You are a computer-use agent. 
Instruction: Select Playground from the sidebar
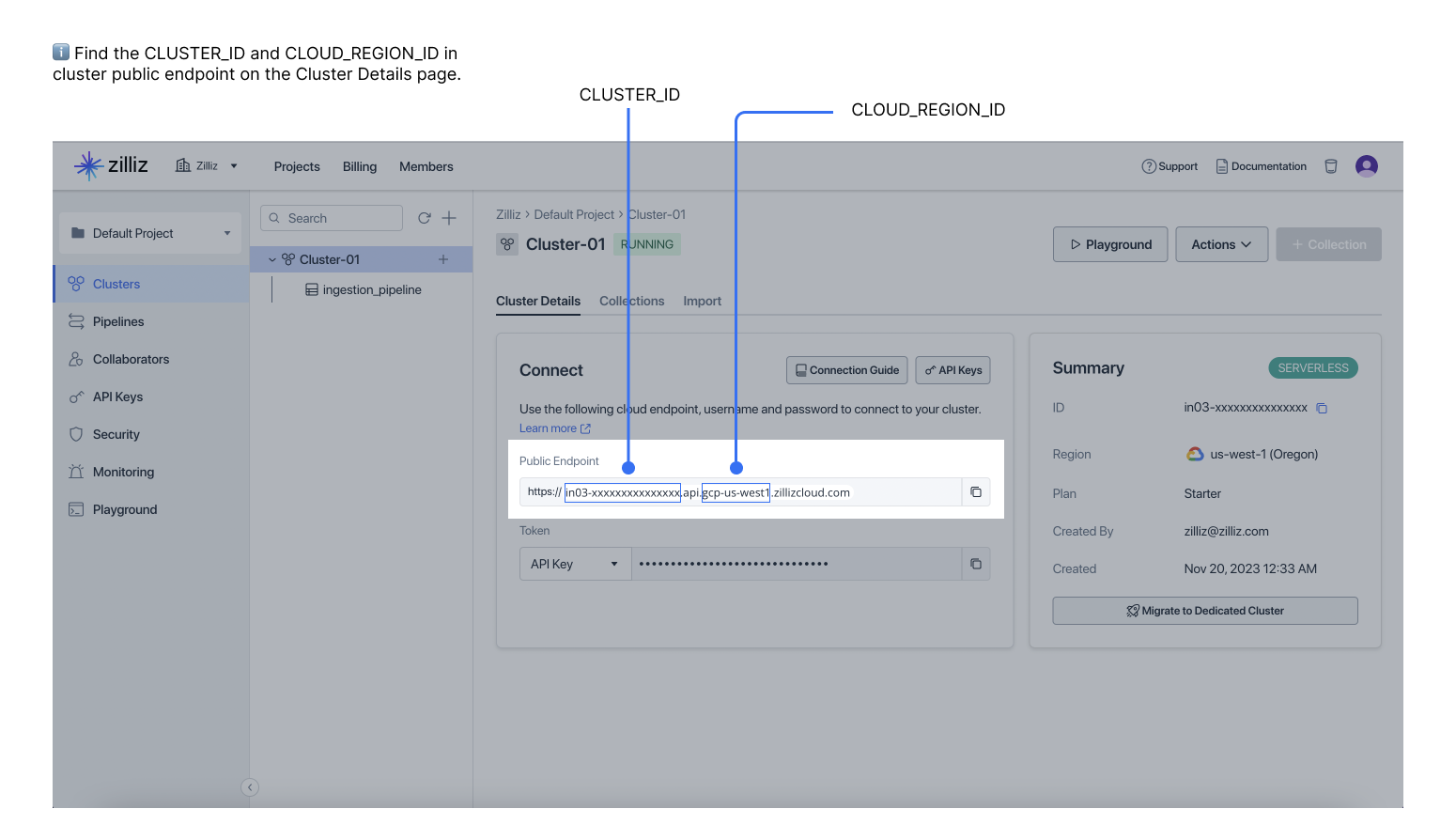123,508
